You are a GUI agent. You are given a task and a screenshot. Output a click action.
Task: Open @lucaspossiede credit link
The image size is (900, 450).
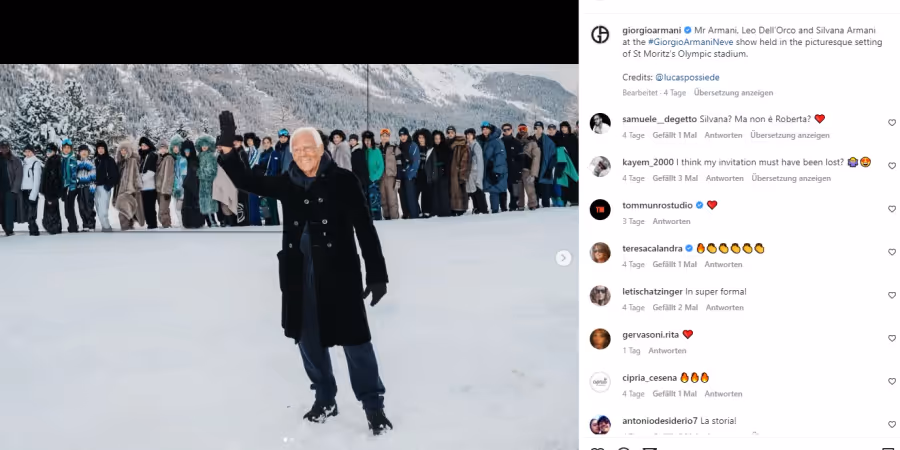pyautogui.click(x=687, y=77)
